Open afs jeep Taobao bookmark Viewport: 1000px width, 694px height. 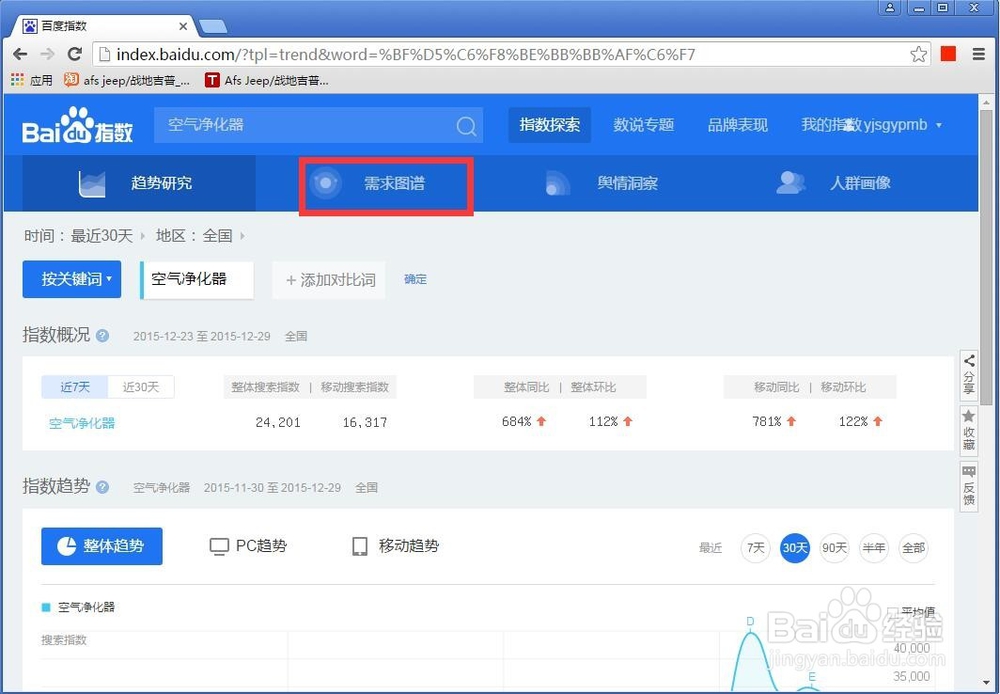click(x=127, y=80)
